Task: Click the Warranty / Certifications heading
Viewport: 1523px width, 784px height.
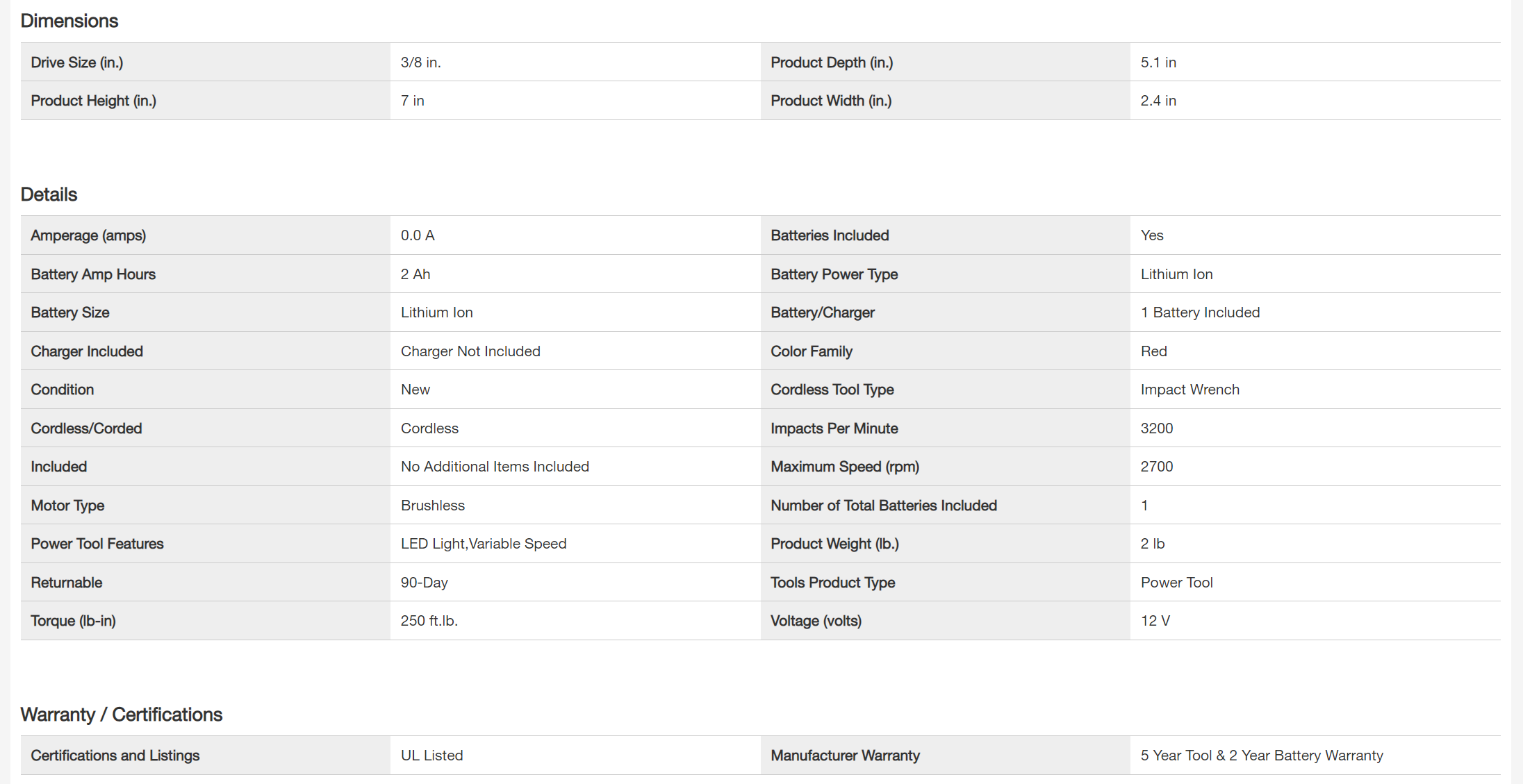Action: click(x=122, y=715)
